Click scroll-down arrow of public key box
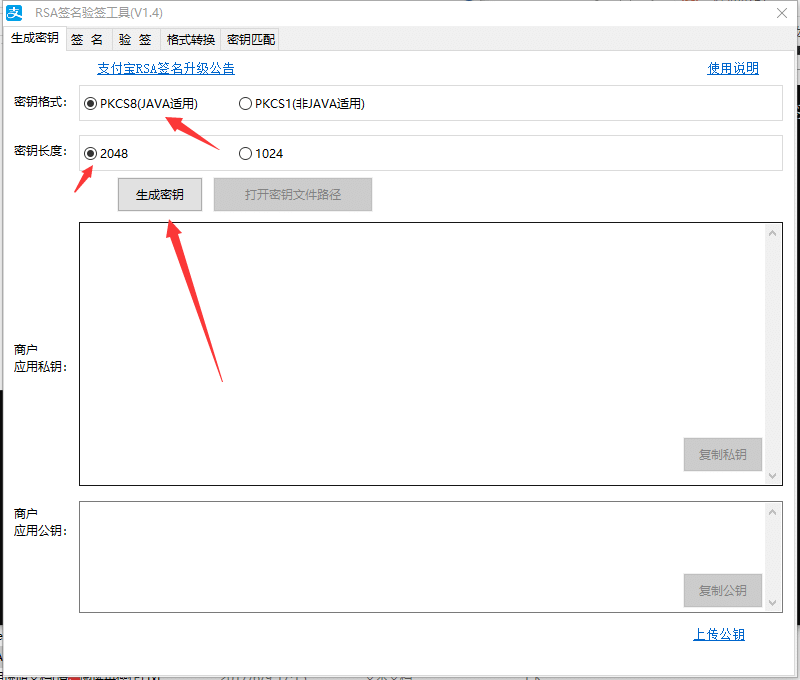The width and height of the screenshot is (800, 680). (x=772, y=603)
